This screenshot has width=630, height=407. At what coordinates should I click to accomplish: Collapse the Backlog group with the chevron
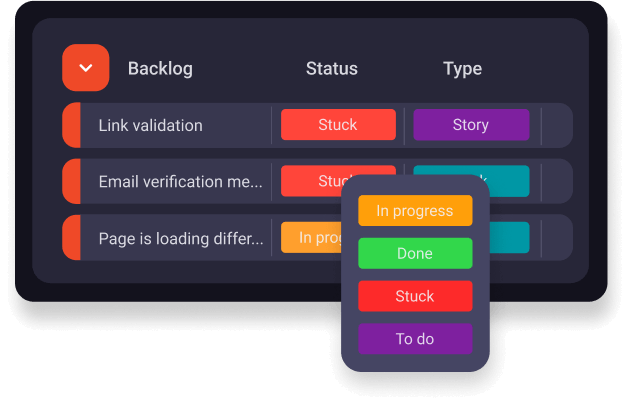coord(85,68)
